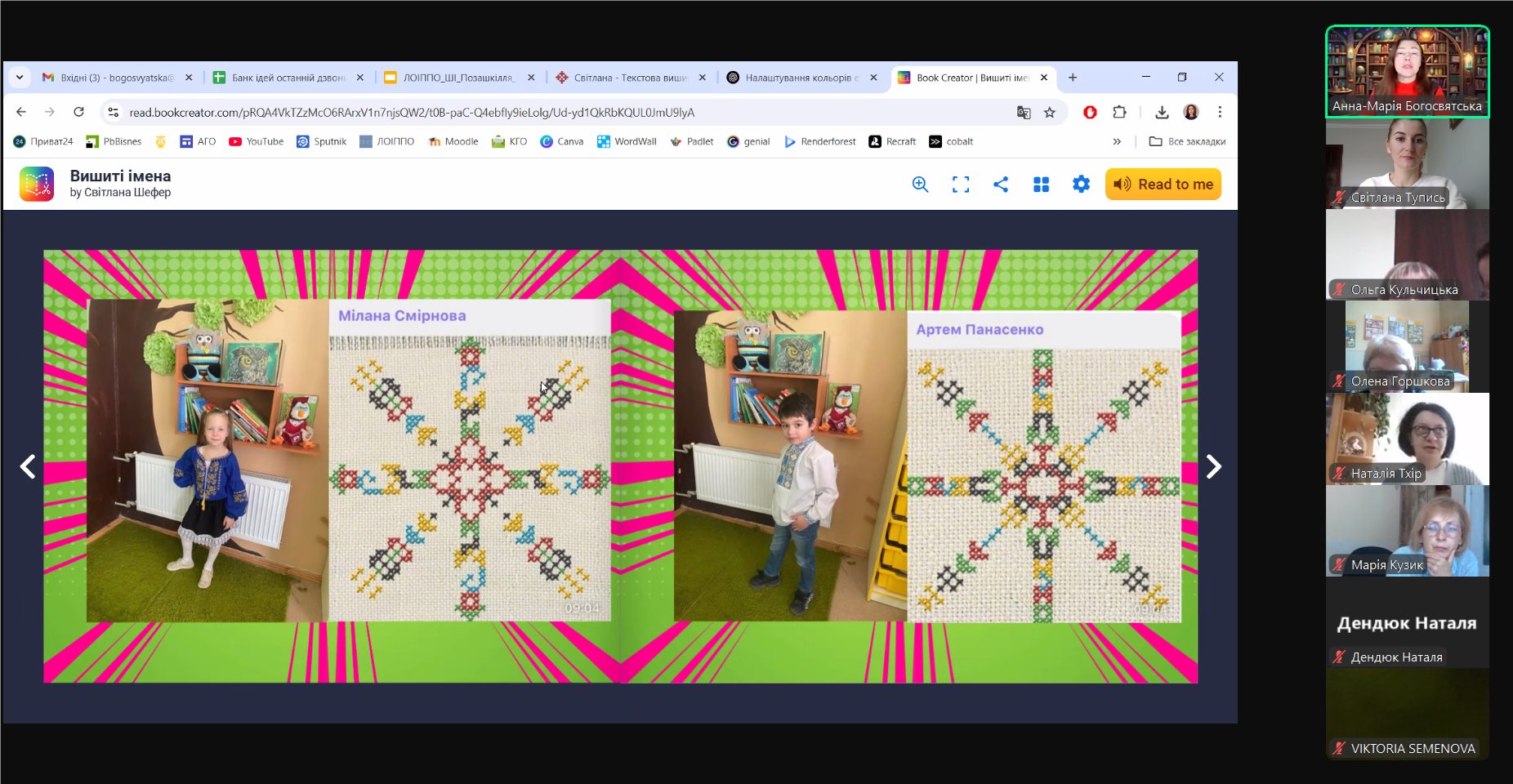Enter fullscreen mode in Book Creator

pos(961,185)
